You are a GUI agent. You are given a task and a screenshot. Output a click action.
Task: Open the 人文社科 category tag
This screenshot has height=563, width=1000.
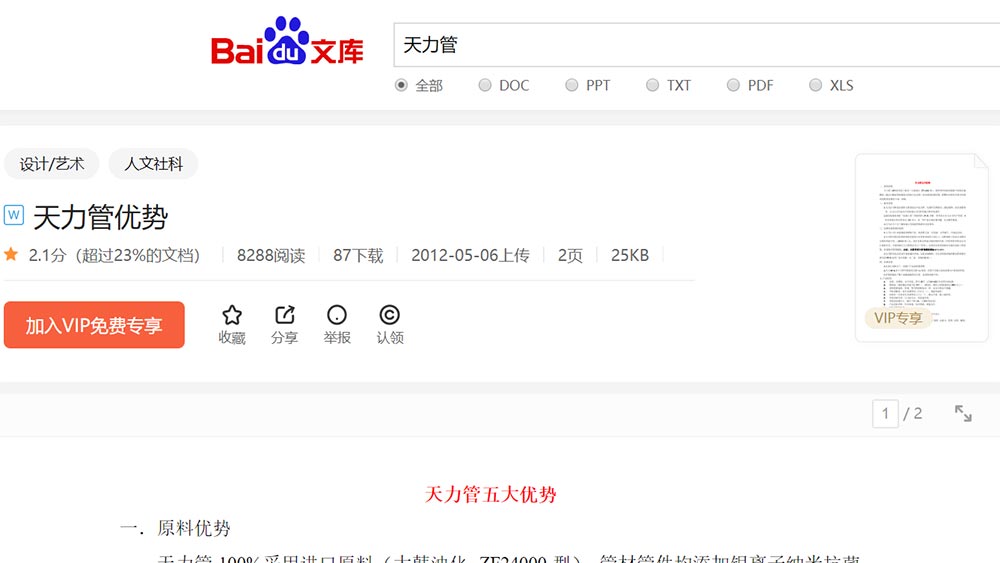(153, 164)
